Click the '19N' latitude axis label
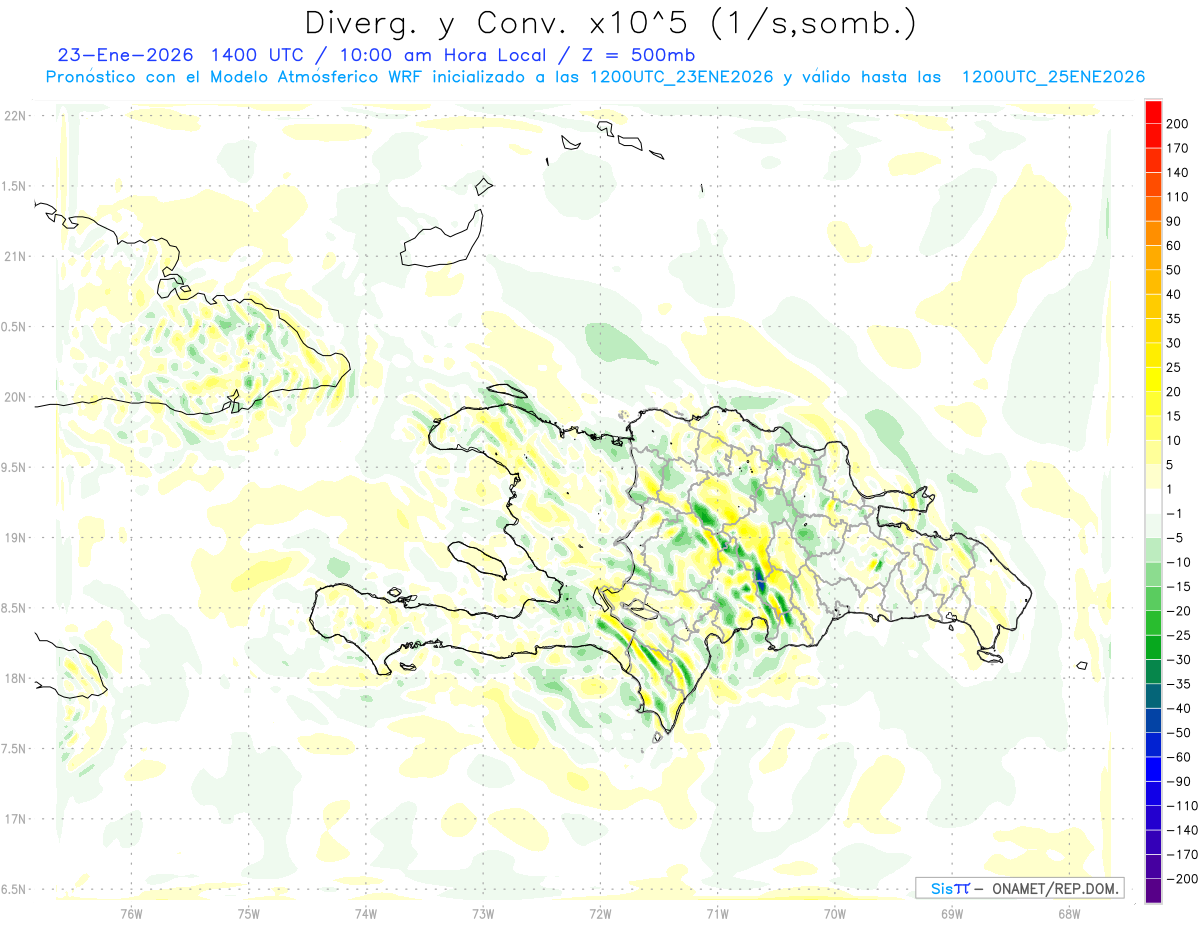 coord(14,538)
